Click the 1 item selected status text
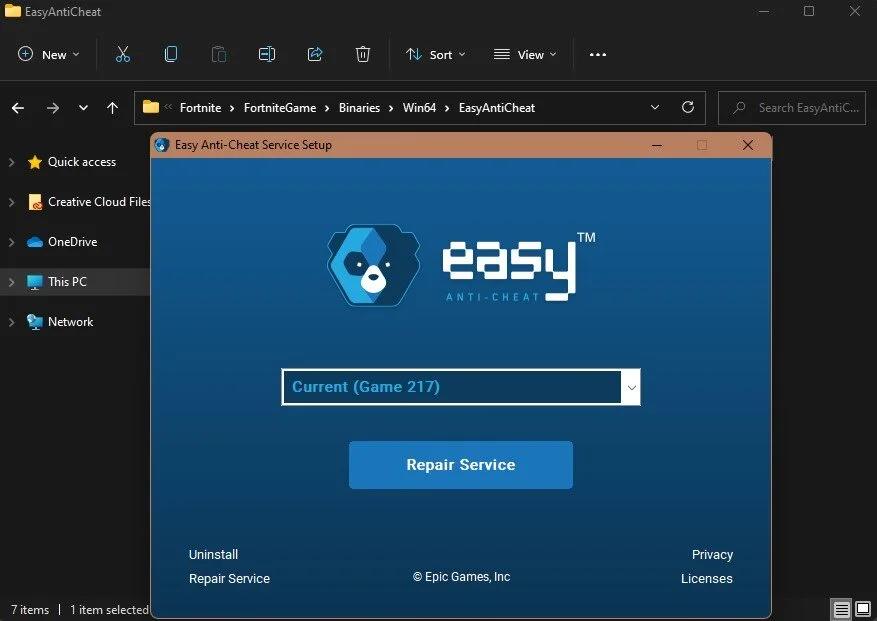Image resolution: width=877 pixels, height=621 pixels. coord(109,610)
